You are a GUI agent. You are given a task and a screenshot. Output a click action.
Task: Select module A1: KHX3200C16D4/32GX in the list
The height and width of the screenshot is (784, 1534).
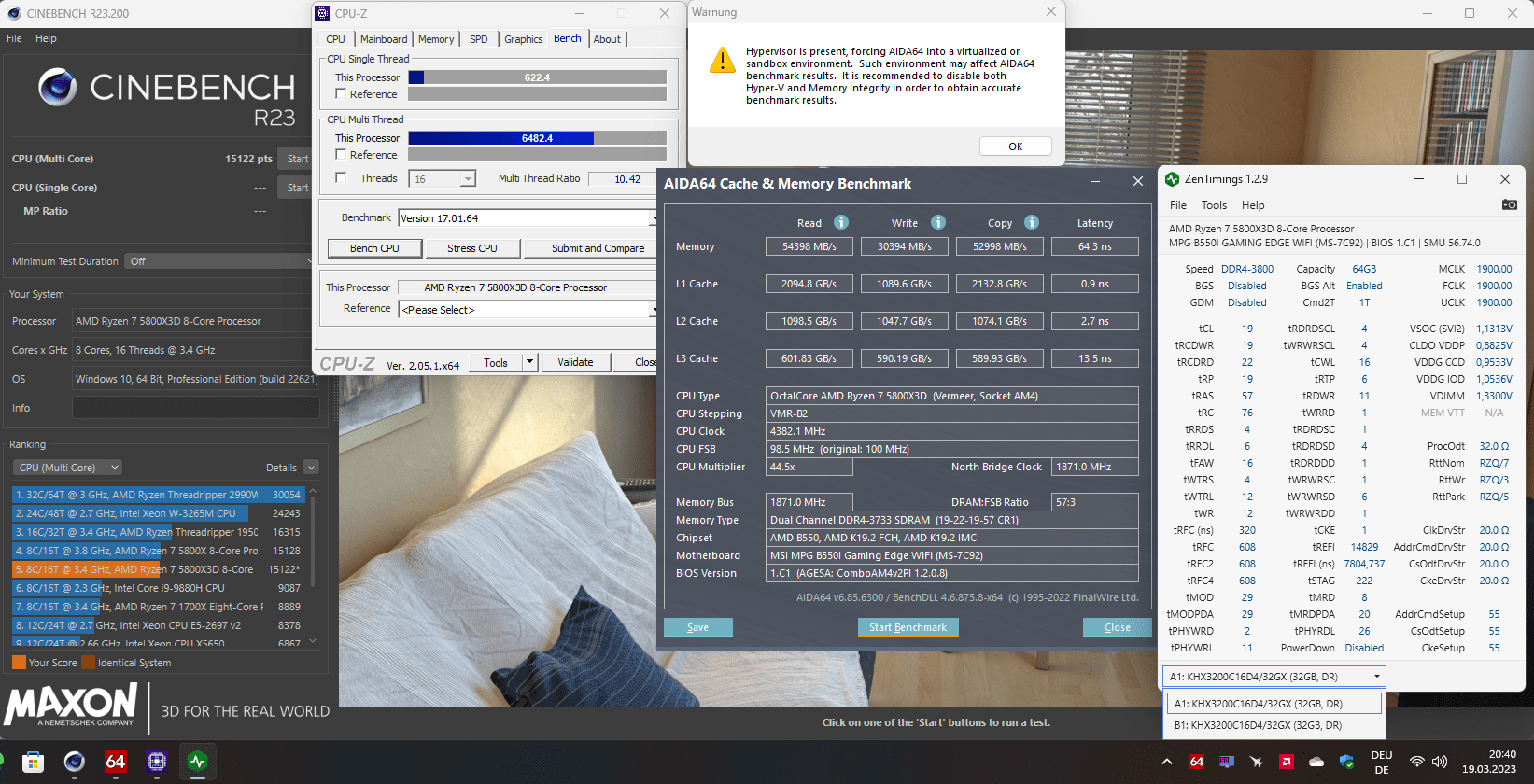click(1275, 704)
